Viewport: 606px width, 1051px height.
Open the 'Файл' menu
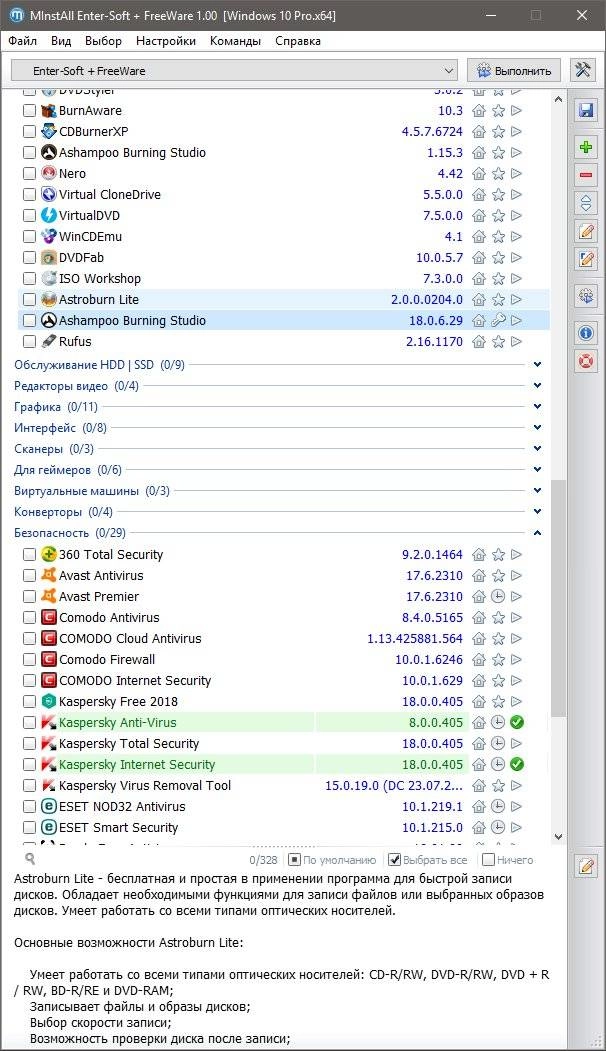click(x=23, y=41)
